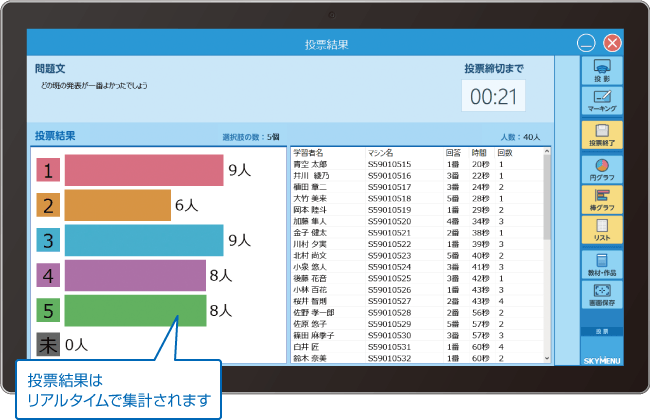Click the orange bar for option 2
Screen dimensions: 650x420
(x=118, y=205)
